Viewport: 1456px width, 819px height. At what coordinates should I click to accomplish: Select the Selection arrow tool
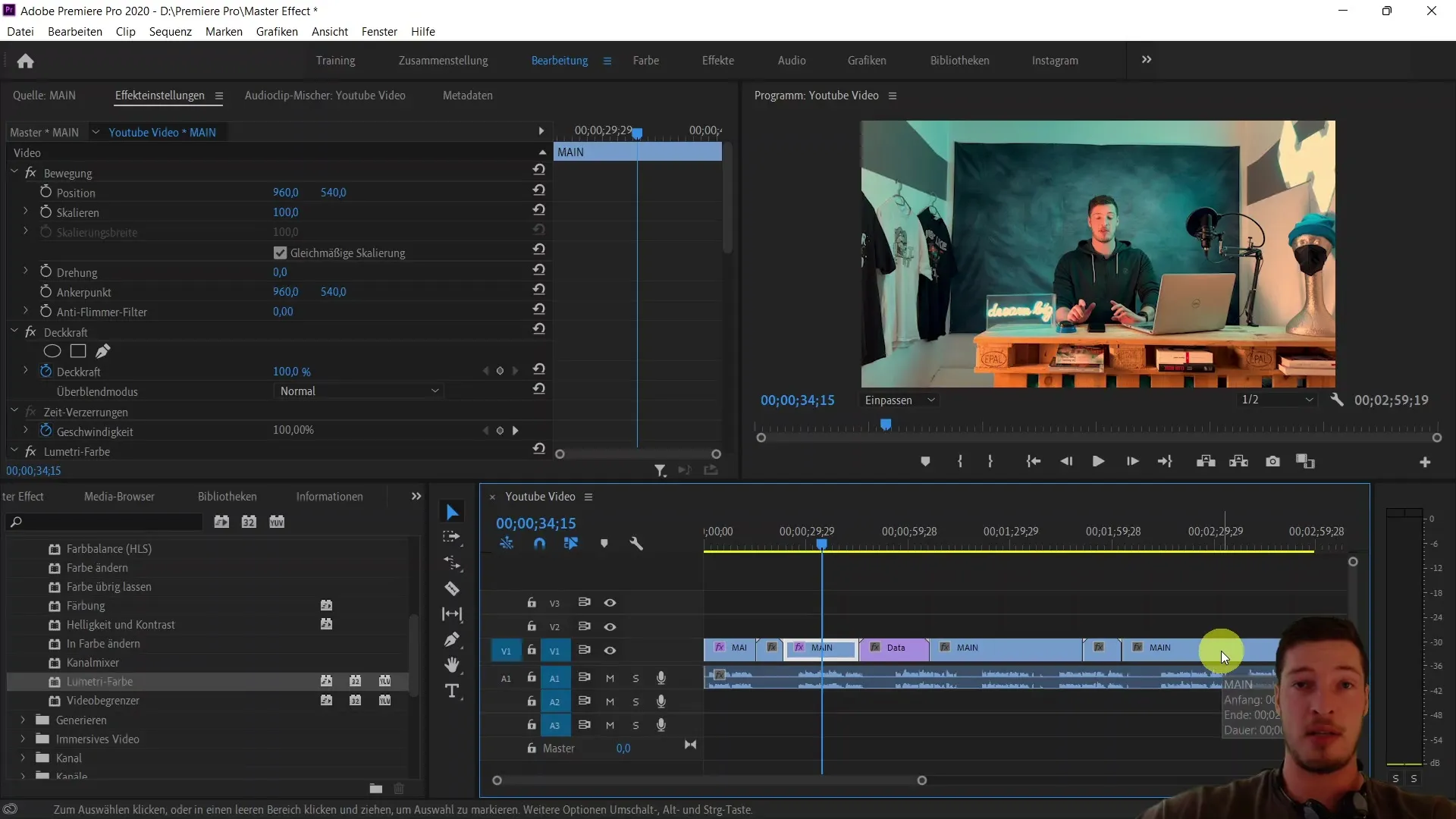[452, 512]
